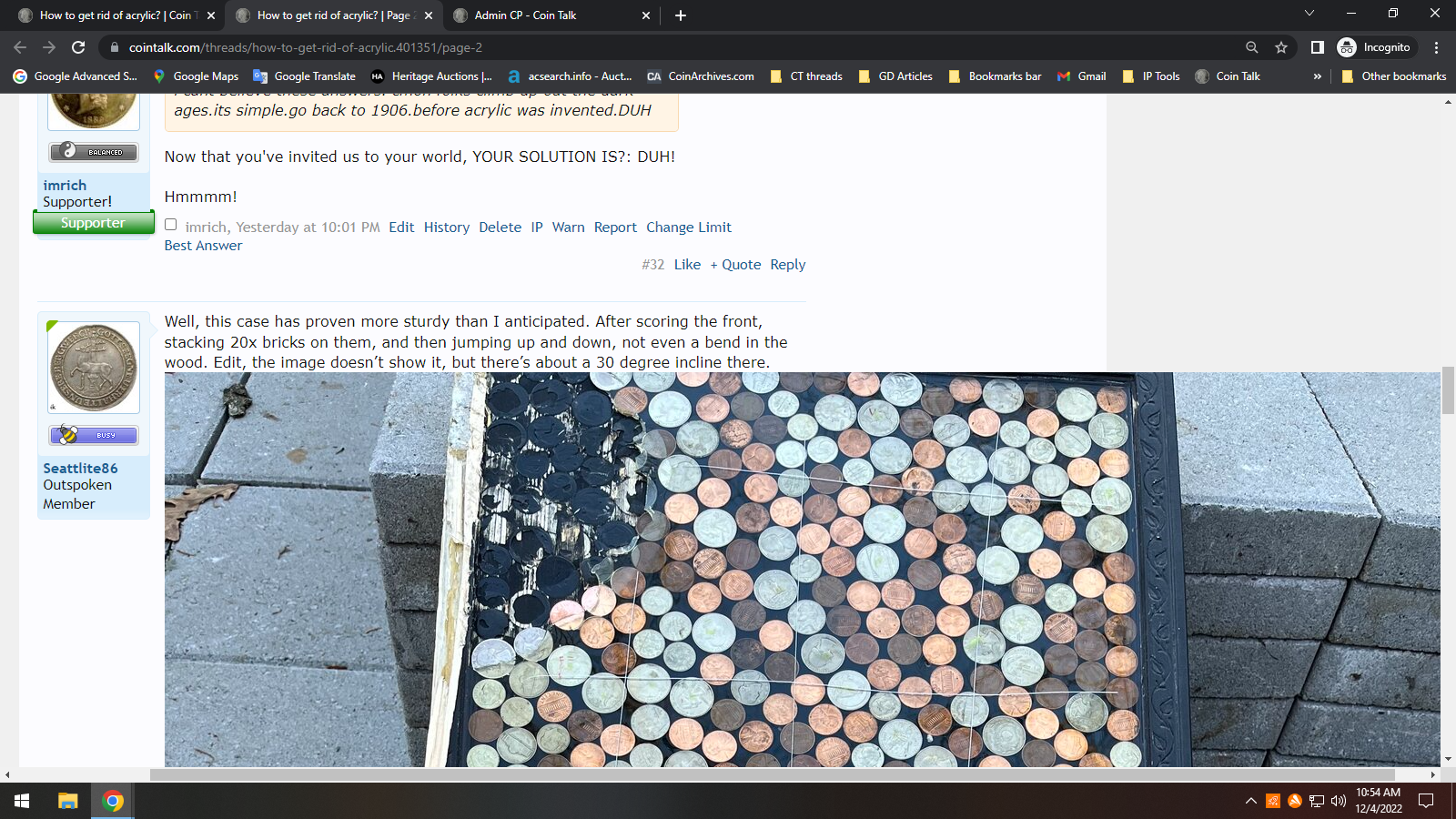Click the Change Limit link

688,227
